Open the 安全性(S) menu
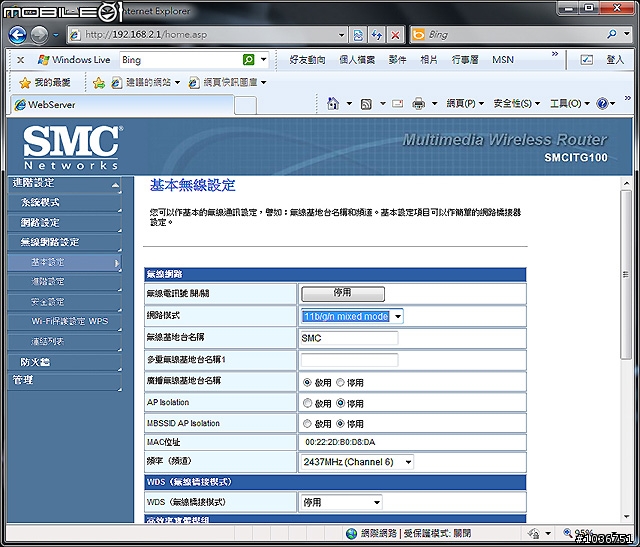 pyautogui.click(x=516, y=104)
